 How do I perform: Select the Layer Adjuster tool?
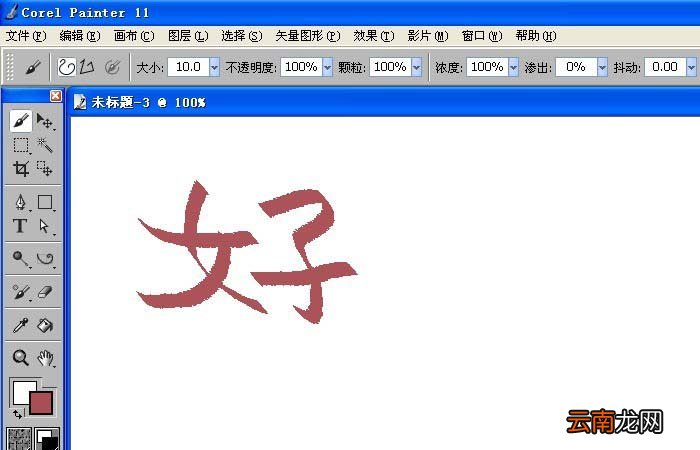click(x=45, y=121)
